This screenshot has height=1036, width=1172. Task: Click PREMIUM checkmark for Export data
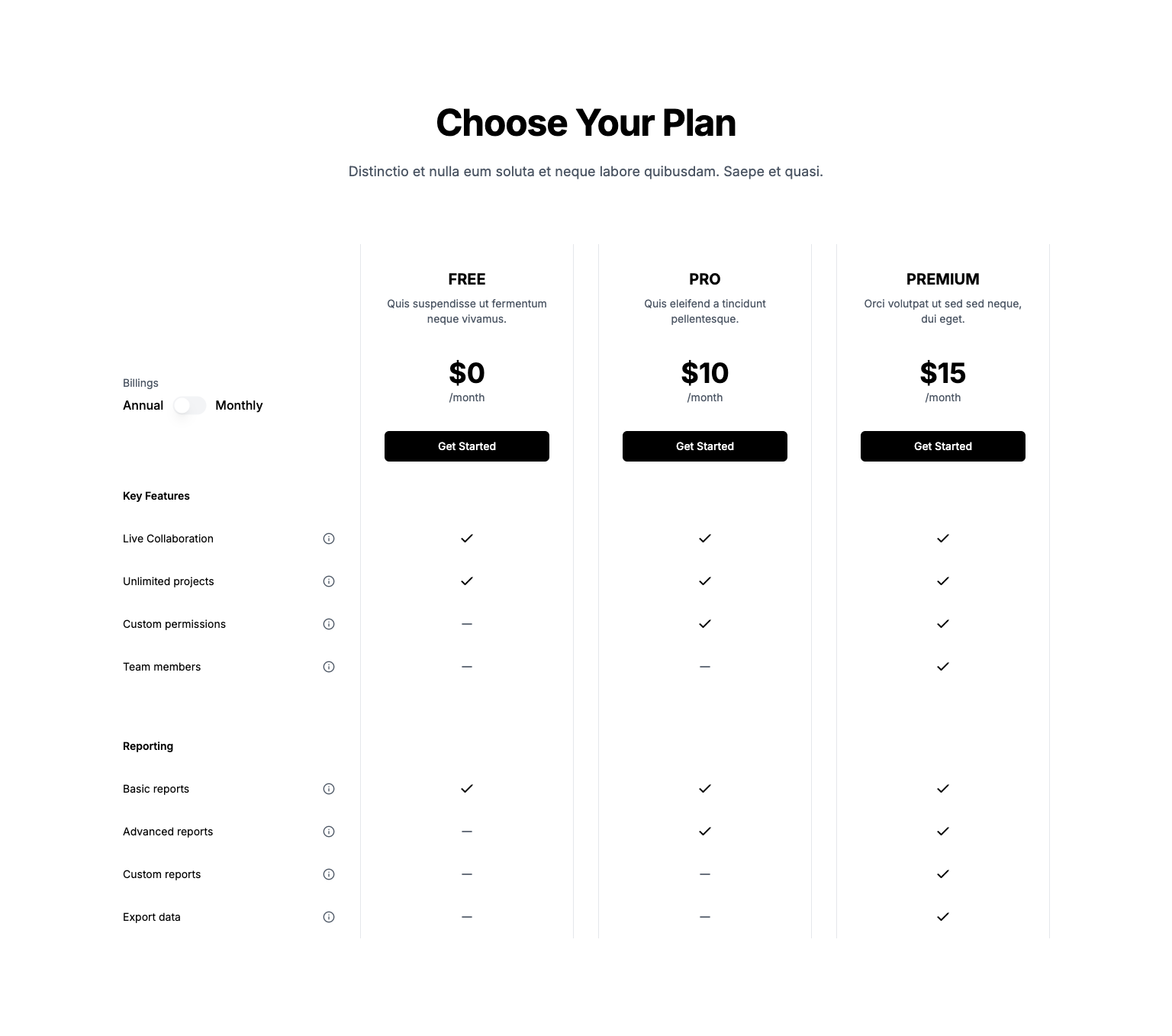coord(943,917)
